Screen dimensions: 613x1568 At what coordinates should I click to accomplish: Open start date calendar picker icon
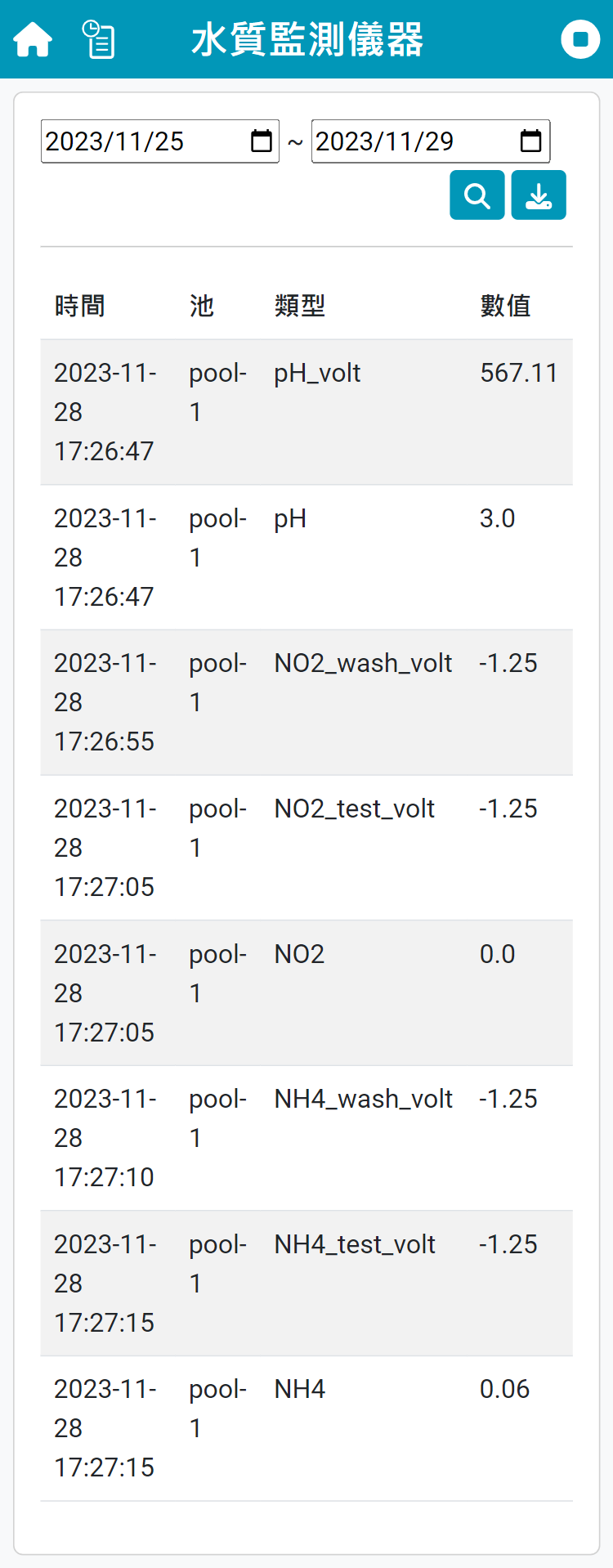(262, 141)
